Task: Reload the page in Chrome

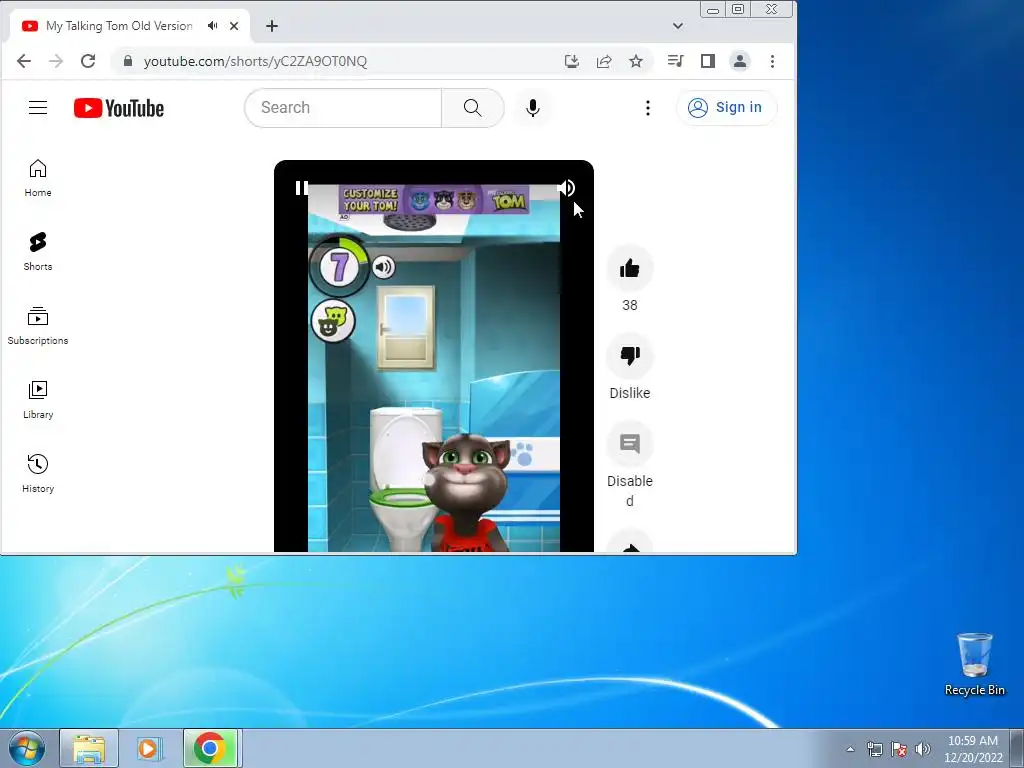Action: click(x=88, y=61)
